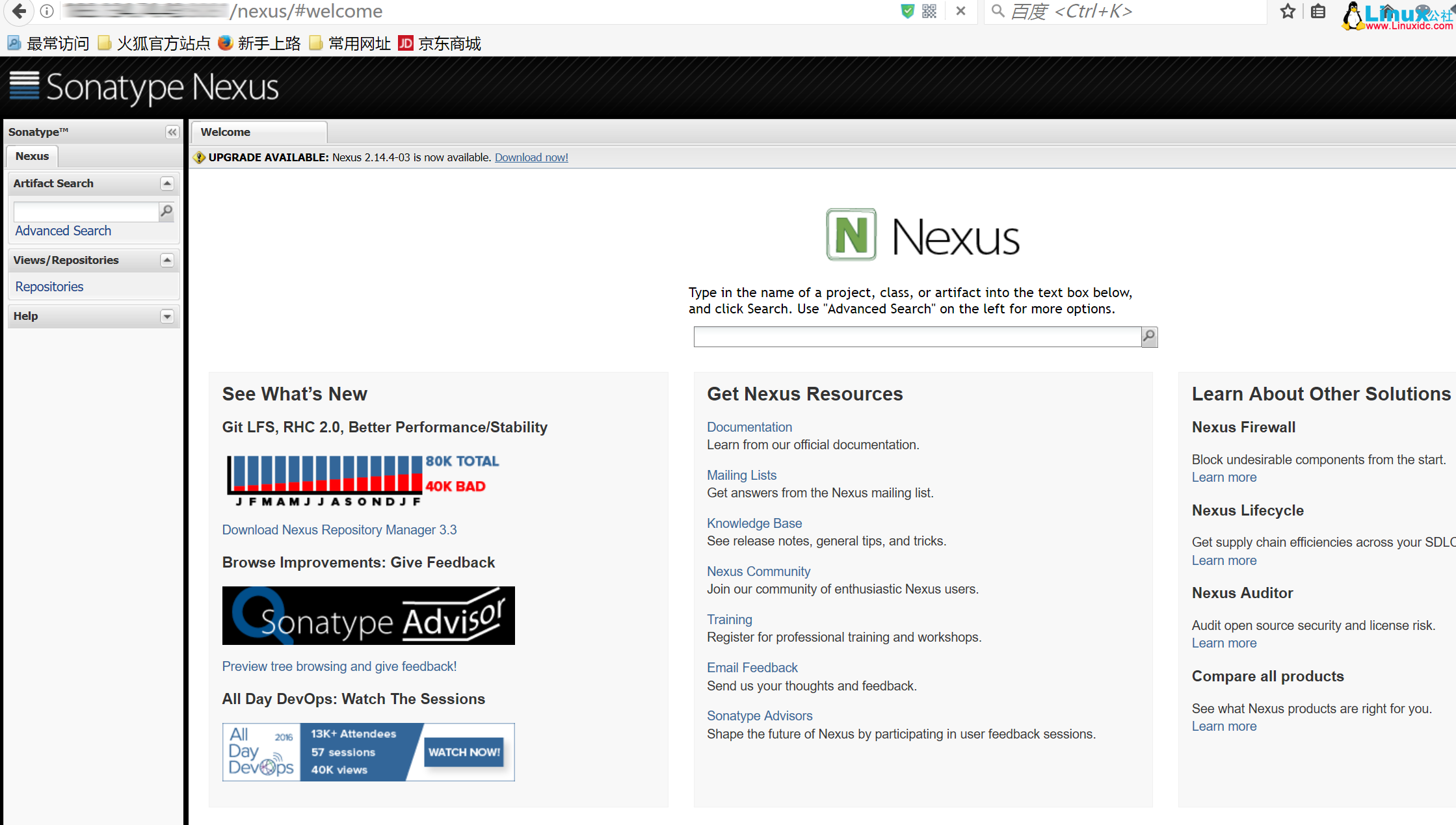Screen dimensions: 1456x825
Task: Expand the Help panel
Action: pyautogui.click(x=167, y=316)
